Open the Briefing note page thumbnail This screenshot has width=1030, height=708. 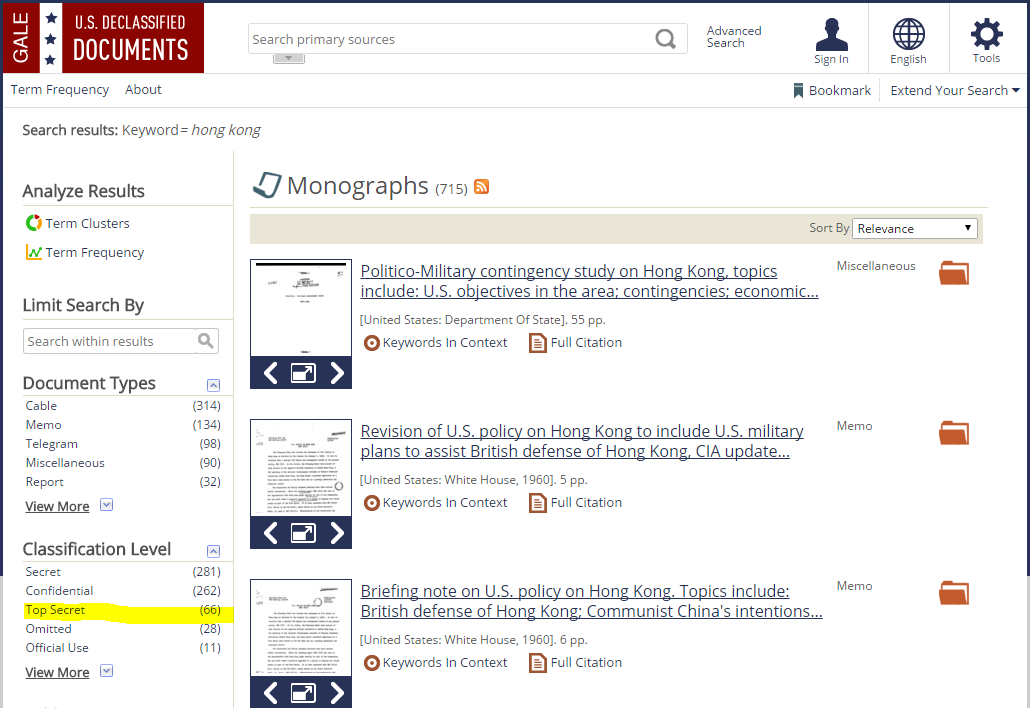(301, 628)
